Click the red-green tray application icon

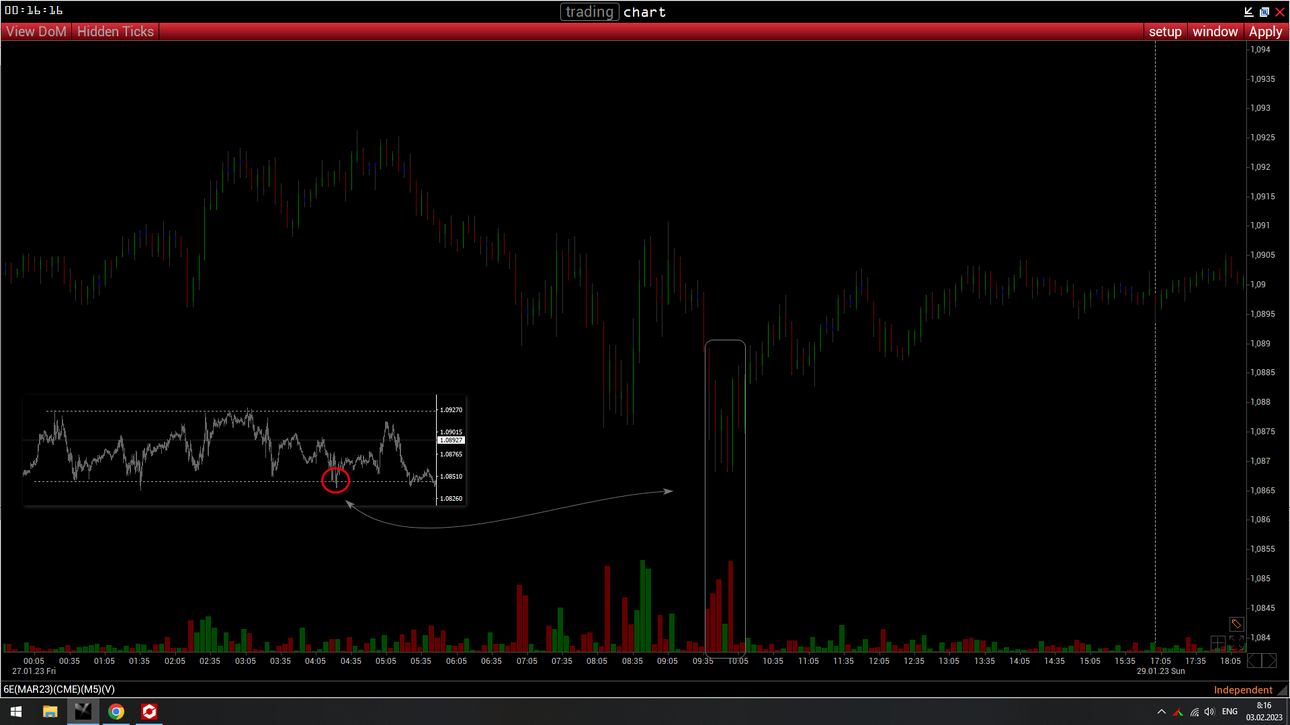click(1178, 712)
